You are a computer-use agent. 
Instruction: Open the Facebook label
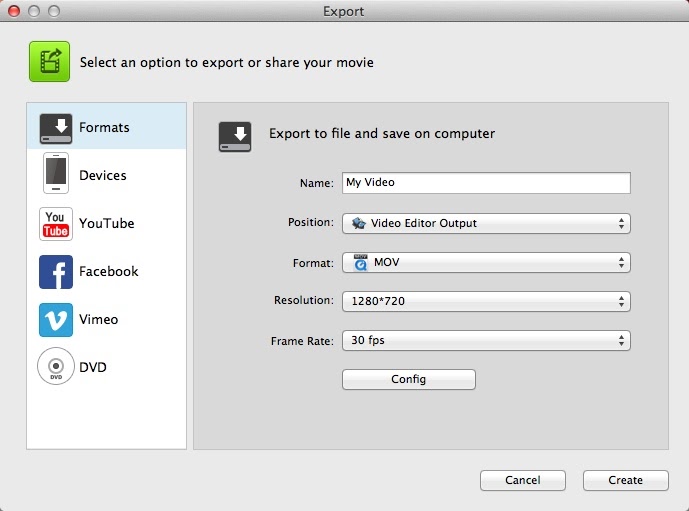(109, 271)
